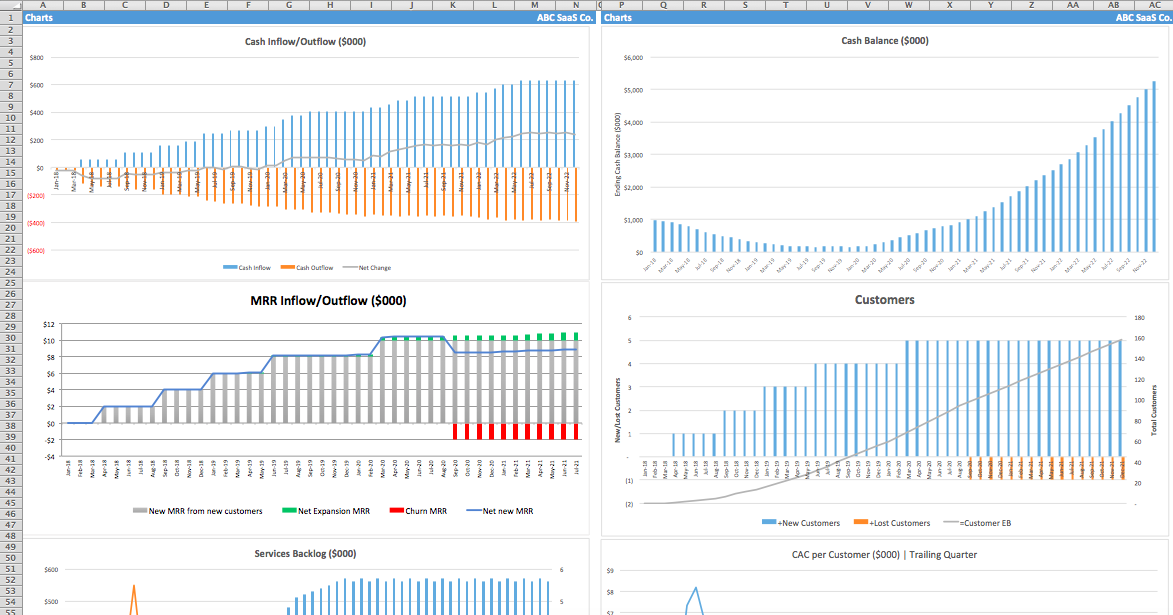Click the Churn MRR legend entry
This screenshot has height=615, width=1173.
click(418, 511)
